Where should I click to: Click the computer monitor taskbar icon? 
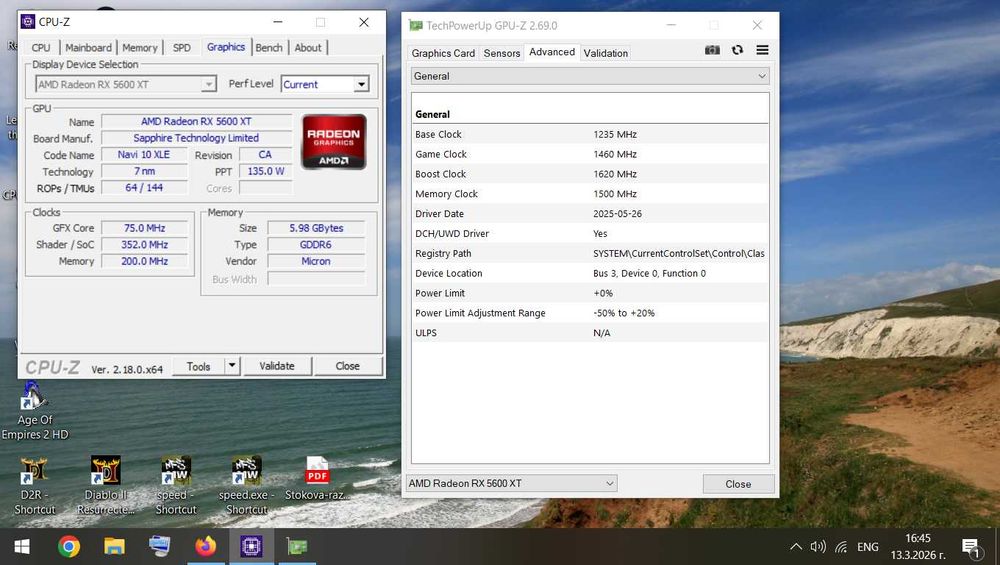point(159,547)
